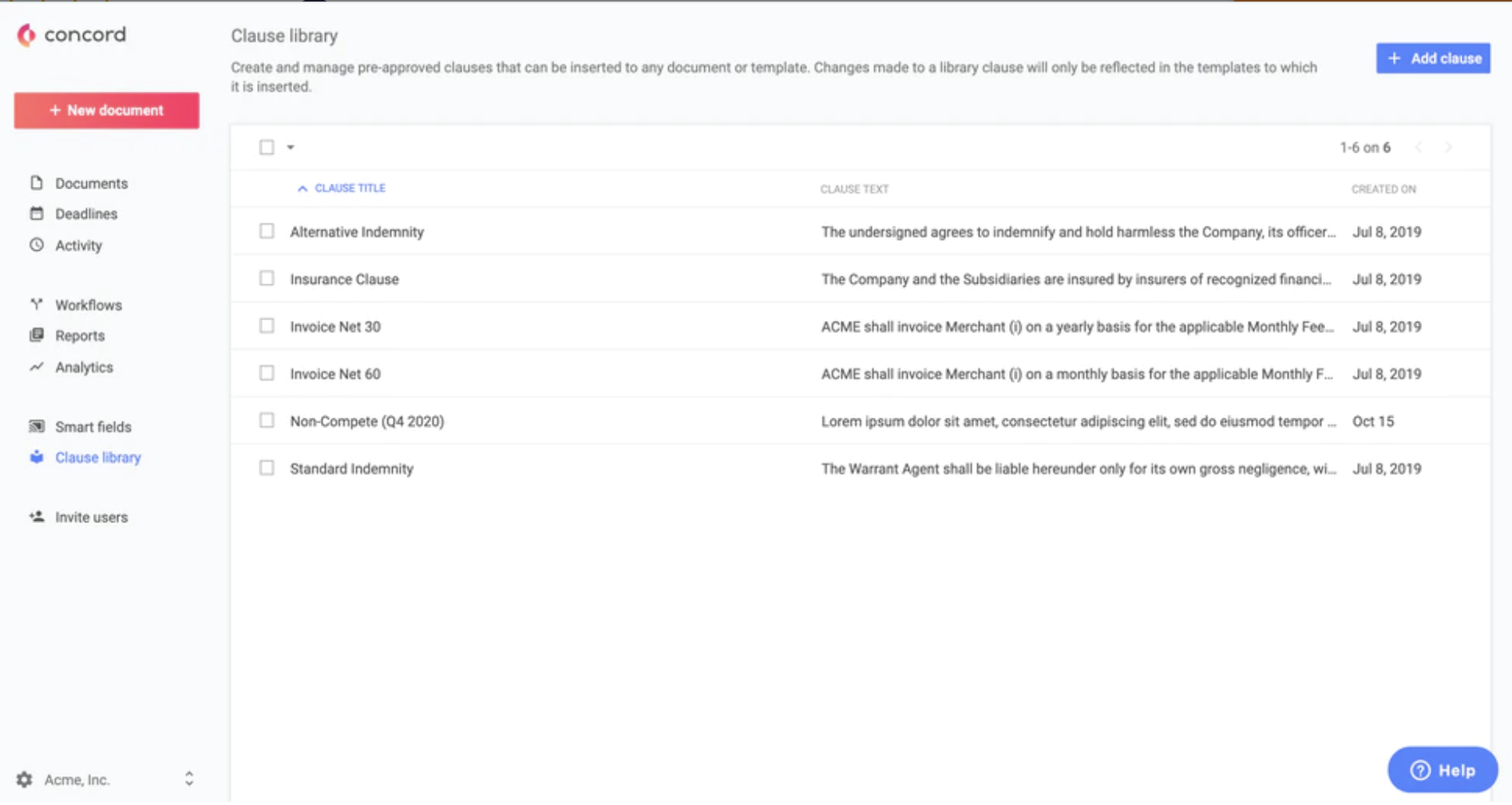Open the bulk-select dropdown arrow

(x=291, y=147)
